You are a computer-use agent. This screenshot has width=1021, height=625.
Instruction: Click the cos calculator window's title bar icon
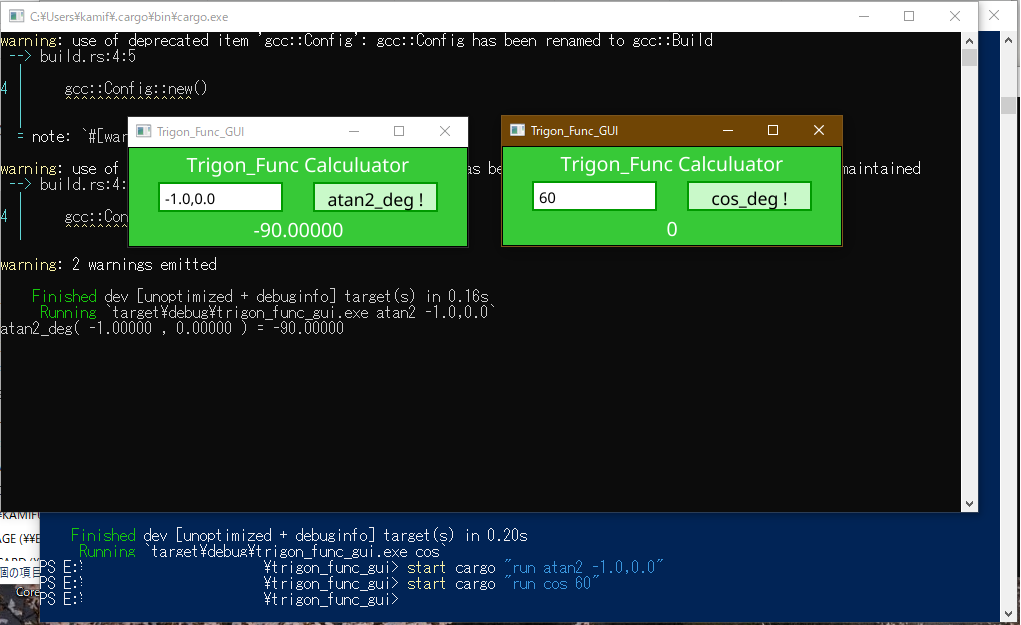[517, 131]
